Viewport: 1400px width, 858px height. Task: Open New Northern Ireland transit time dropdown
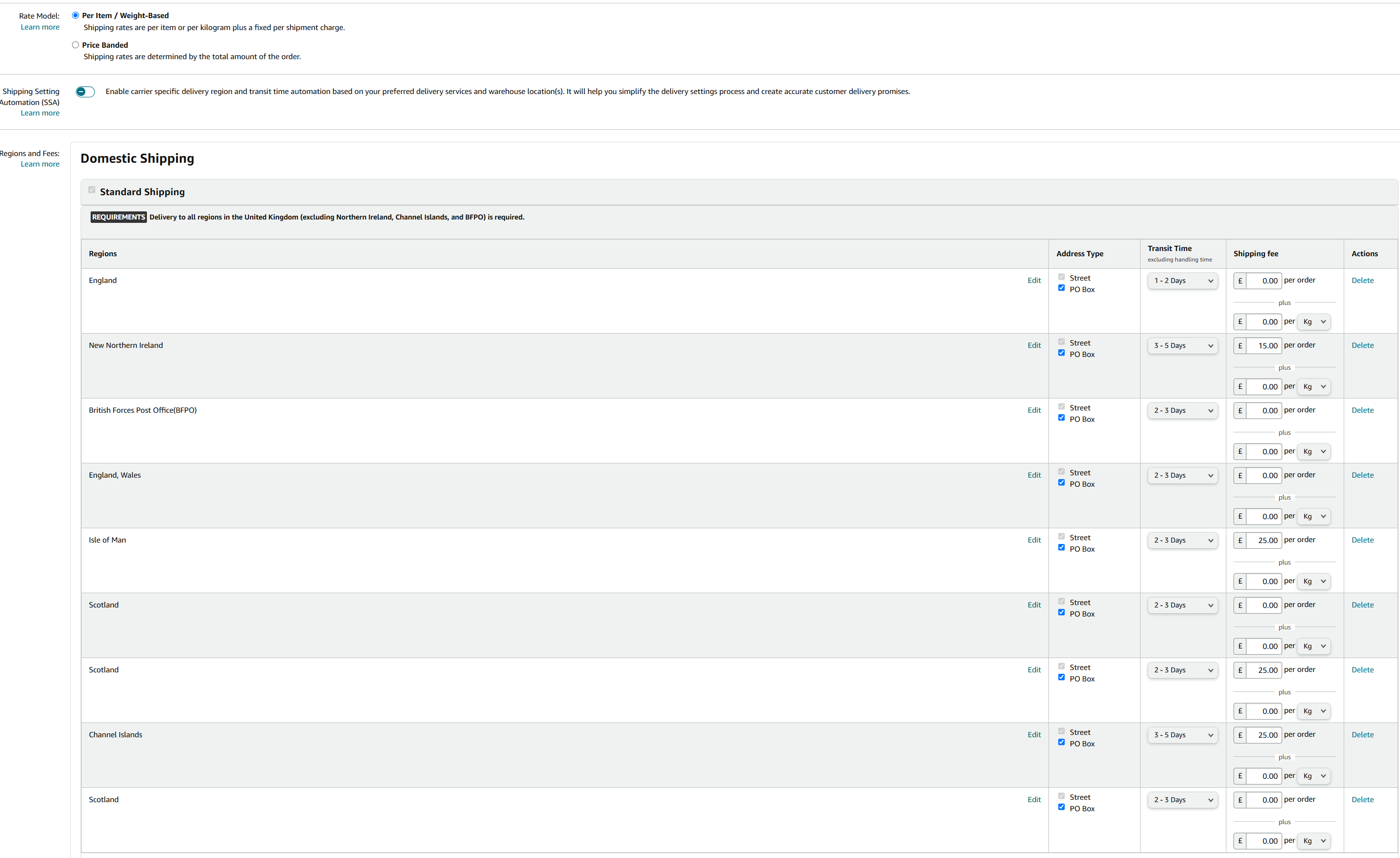1182,345
